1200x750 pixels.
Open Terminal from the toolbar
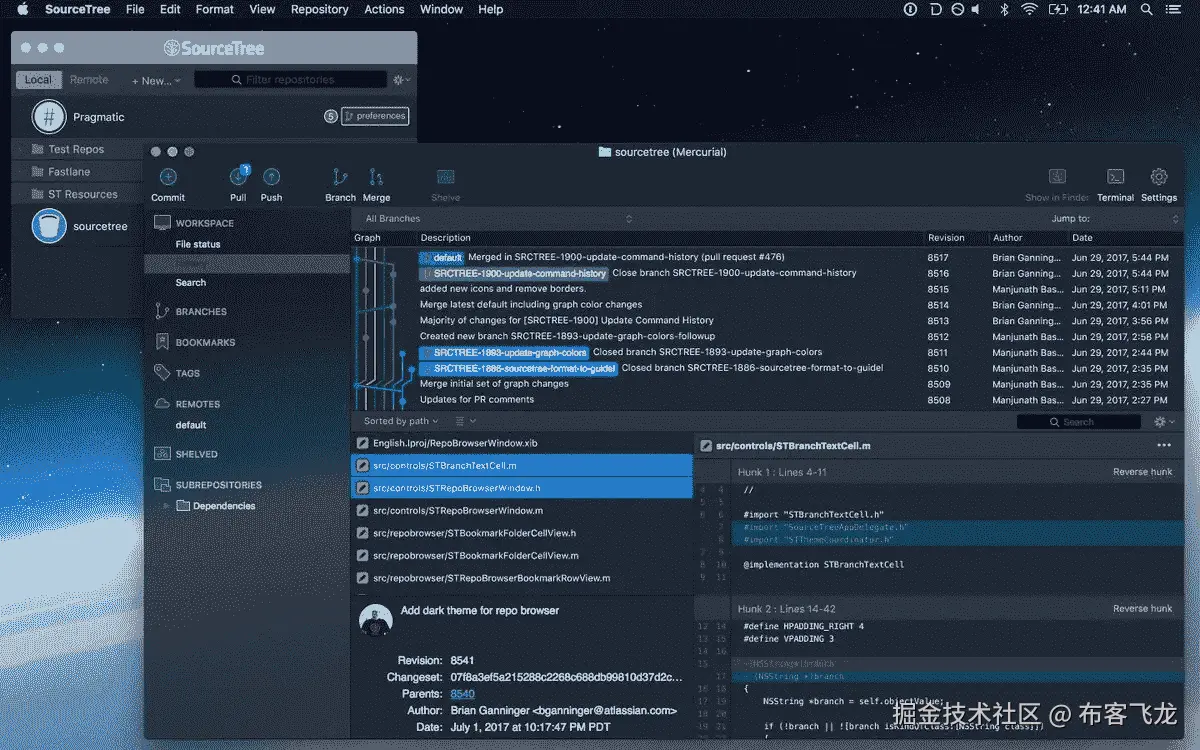[1116, 177]
